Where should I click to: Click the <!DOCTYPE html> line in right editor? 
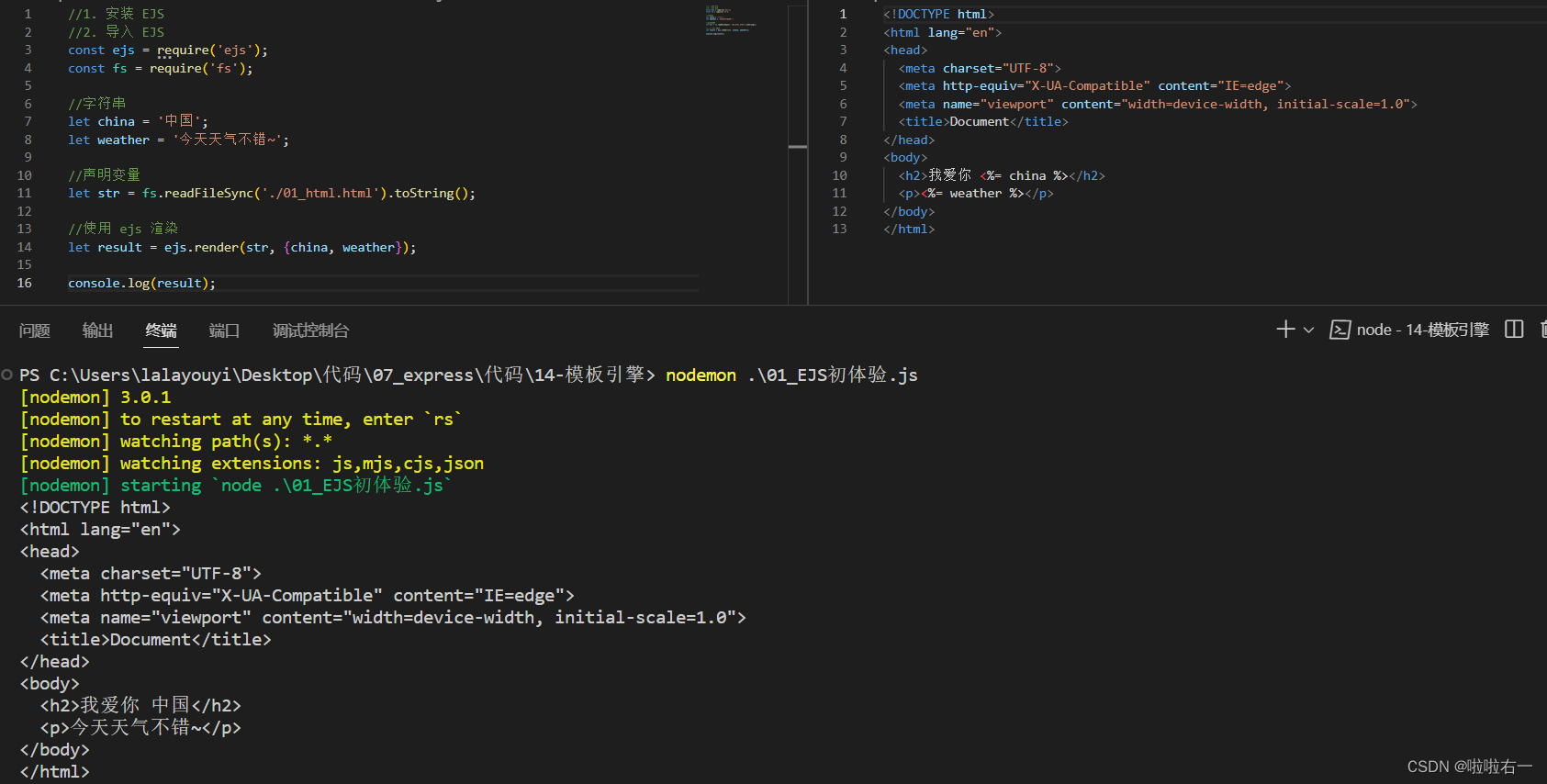tap(938, 14)
